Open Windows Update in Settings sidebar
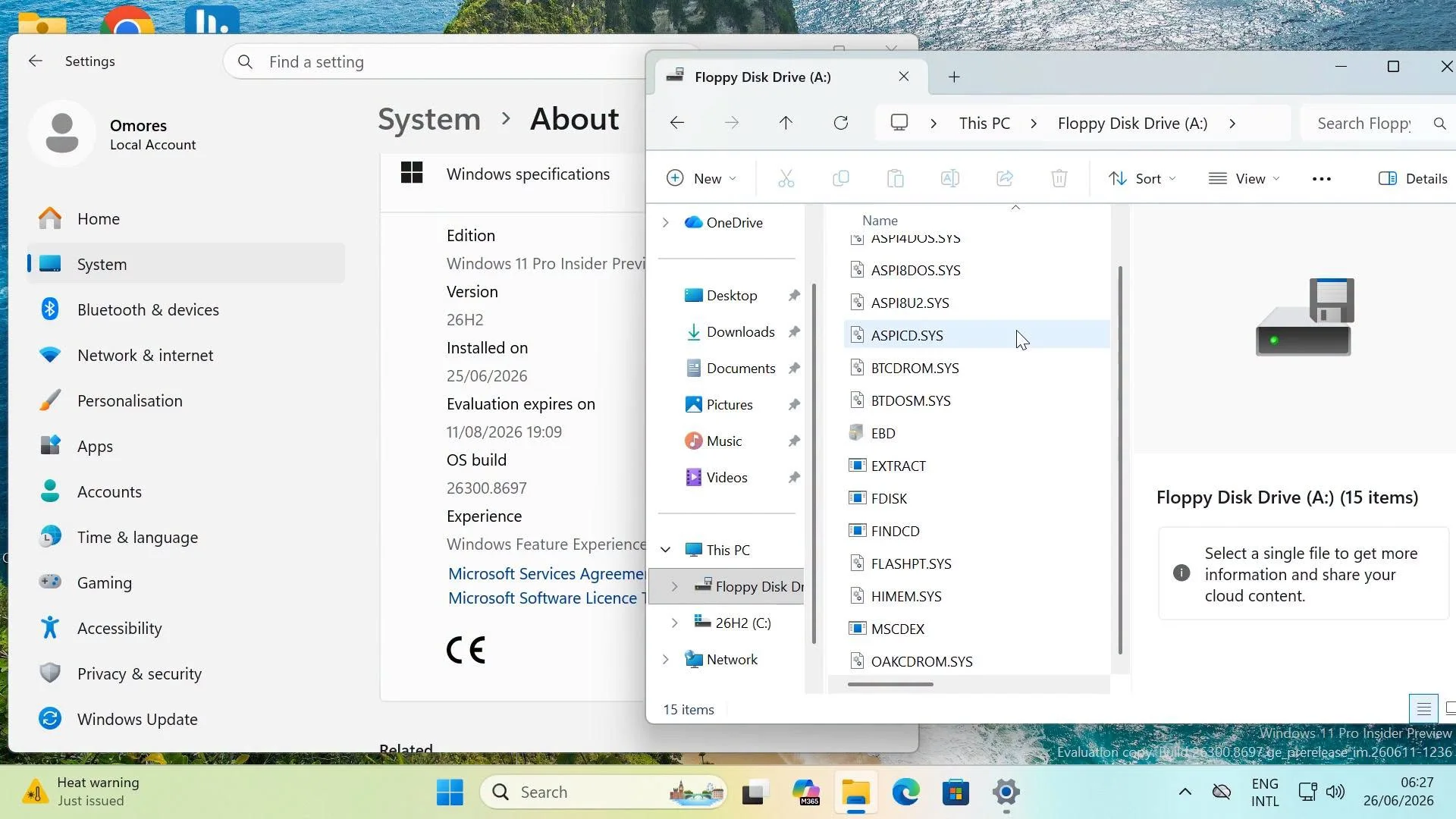This screenshot has height=819, width=1456. (x=186, y=719)
